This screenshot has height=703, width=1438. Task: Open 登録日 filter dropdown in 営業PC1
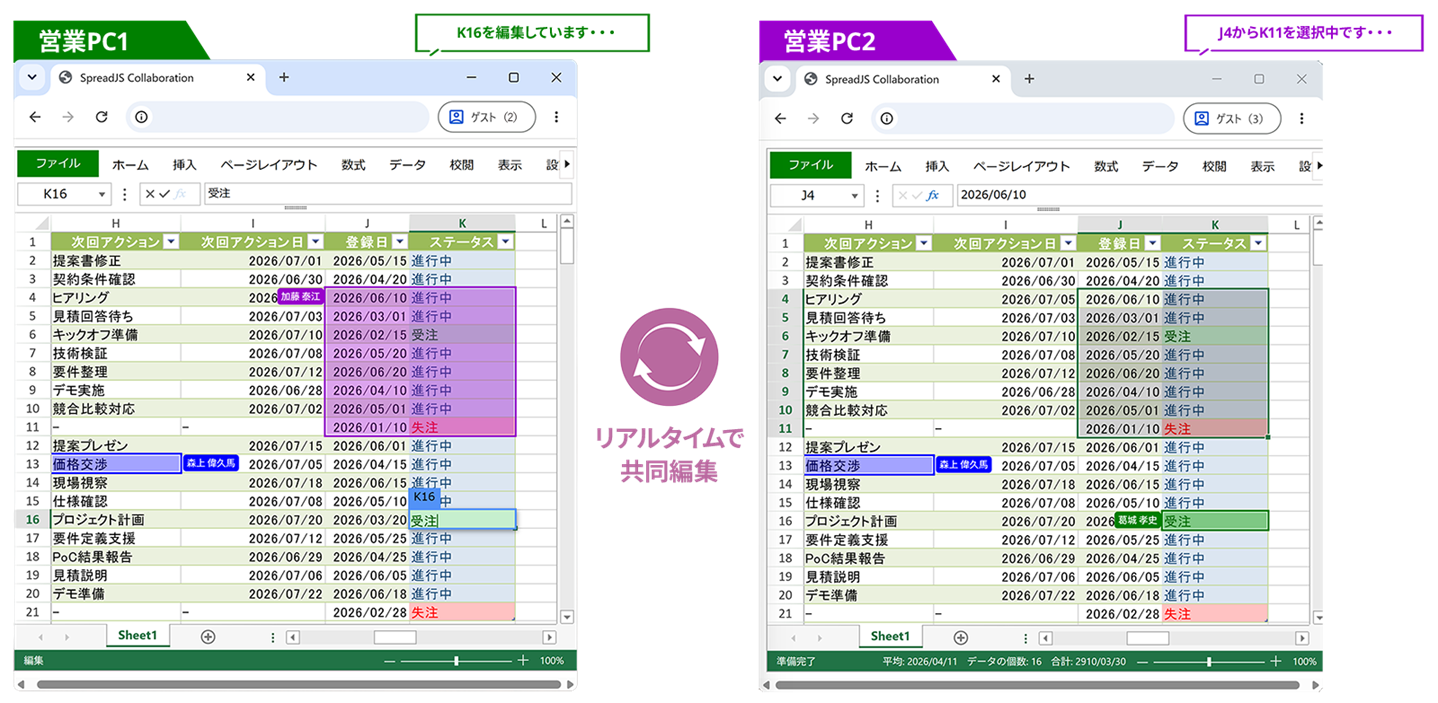tap(400, 241)
